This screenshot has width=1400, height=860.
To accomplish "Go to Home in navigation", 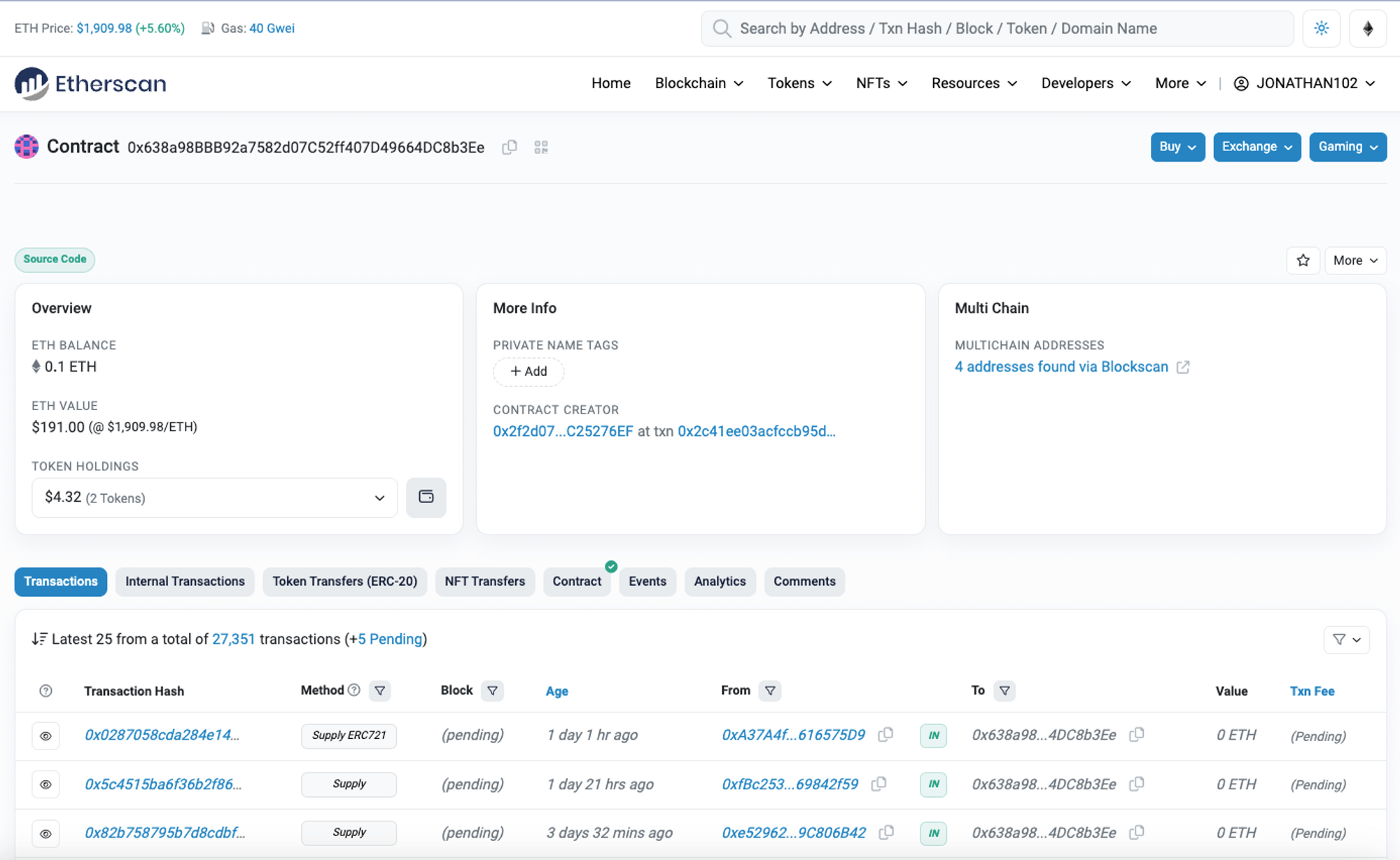I will click(x=610, y=83).
